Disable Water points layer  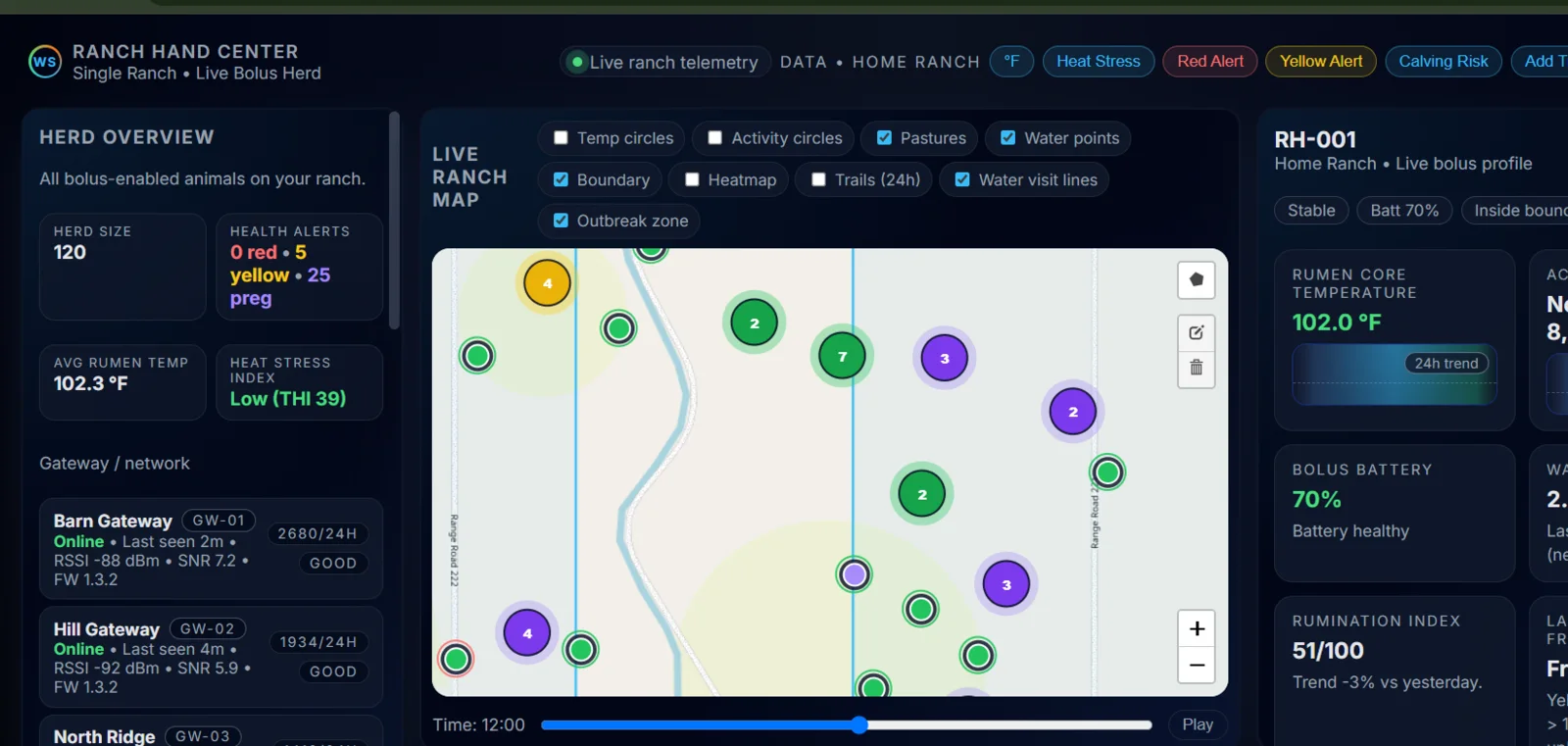click(1007, 138)
